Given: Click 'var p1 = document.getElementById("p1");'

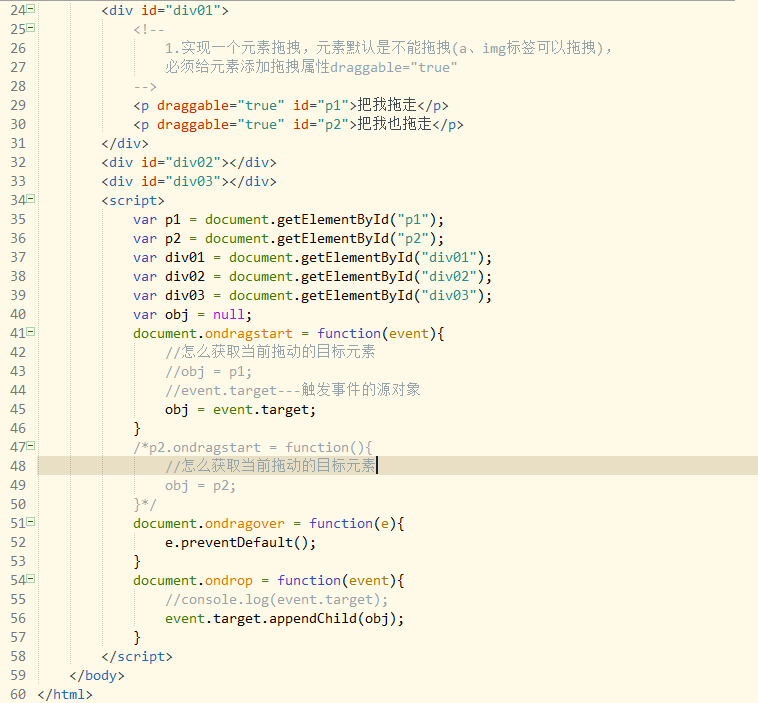Looking at the screenshot, I should click(x=288, y=220).
